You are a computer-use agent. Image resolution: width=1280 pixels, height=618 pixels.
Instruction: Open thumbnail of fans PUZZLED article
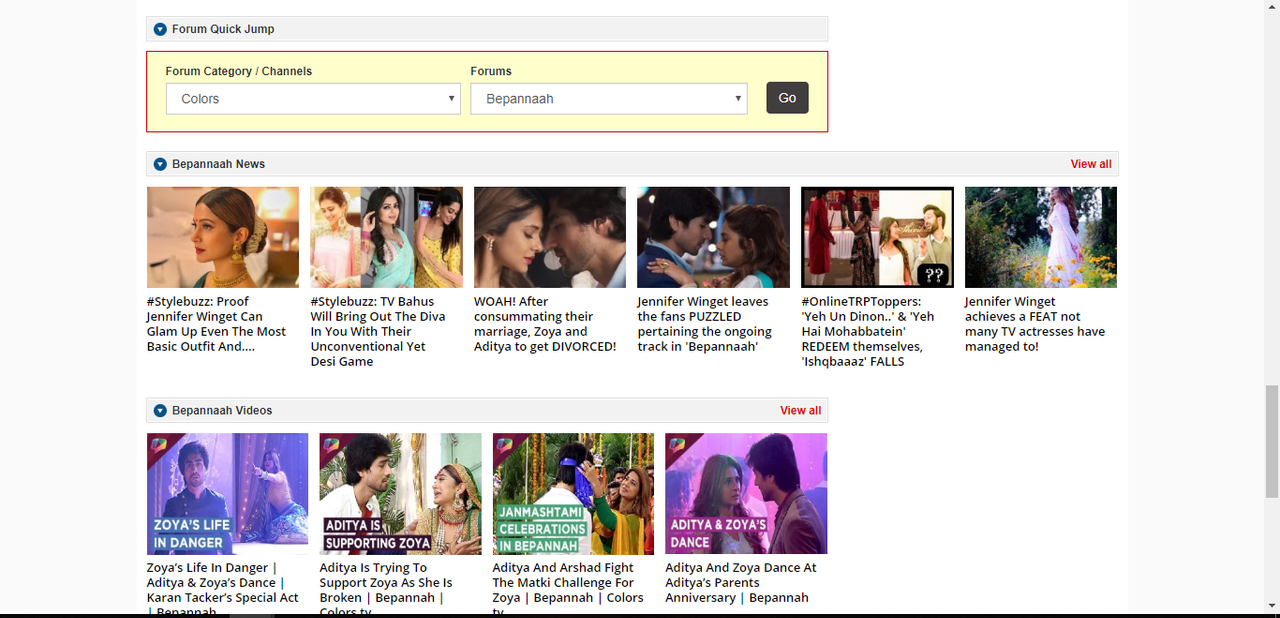(713, 237)
